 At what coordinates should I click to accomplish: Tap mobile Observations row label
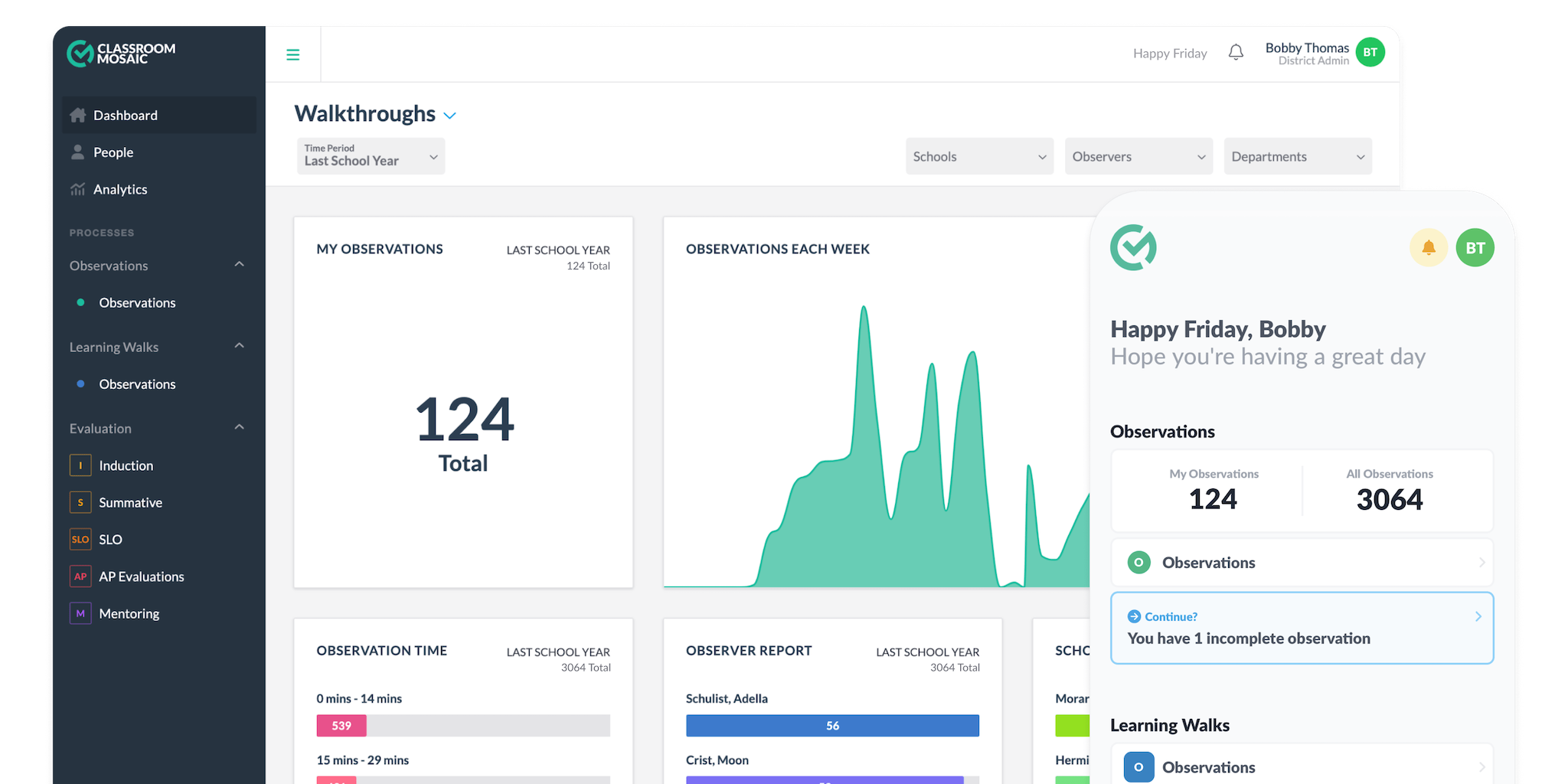1209,563
